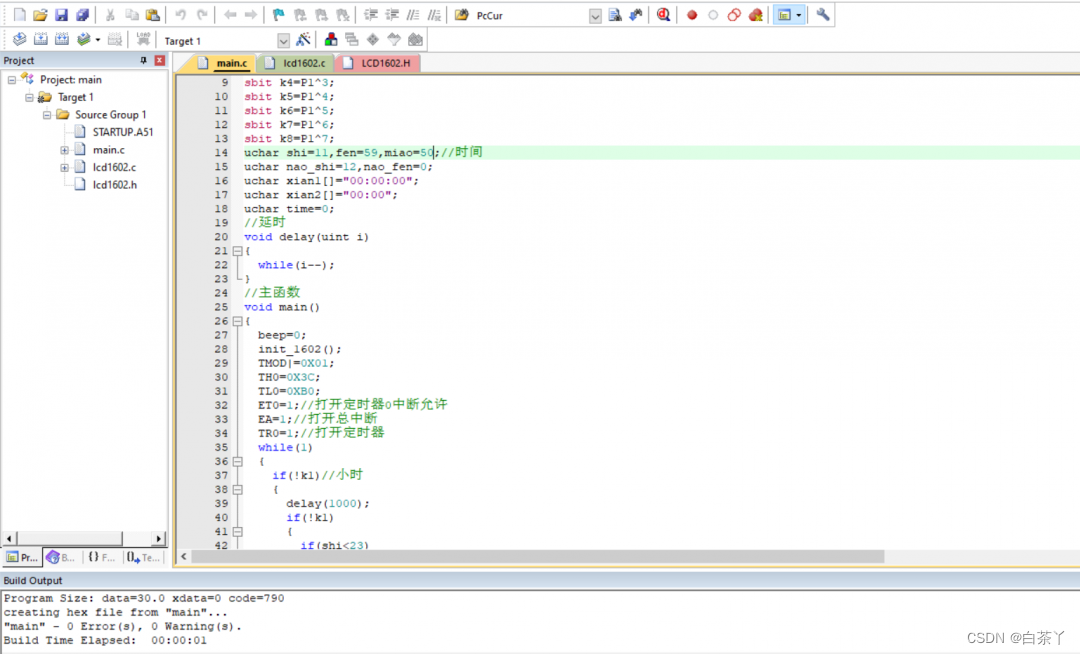1080x654 pixels.
Task: Click Manage Project Items colored blocks icon
Action: click(x=331, y=40)
